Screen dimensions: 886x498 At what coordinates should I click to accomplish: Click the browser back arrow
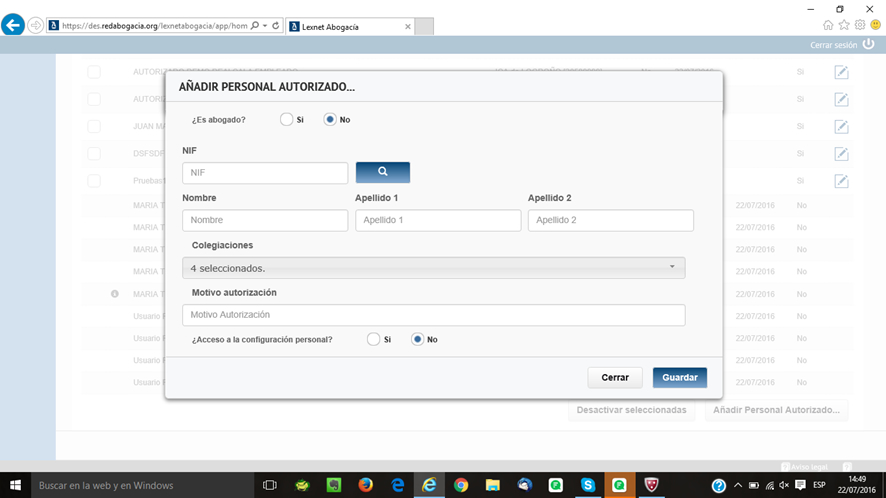point(13,25)
